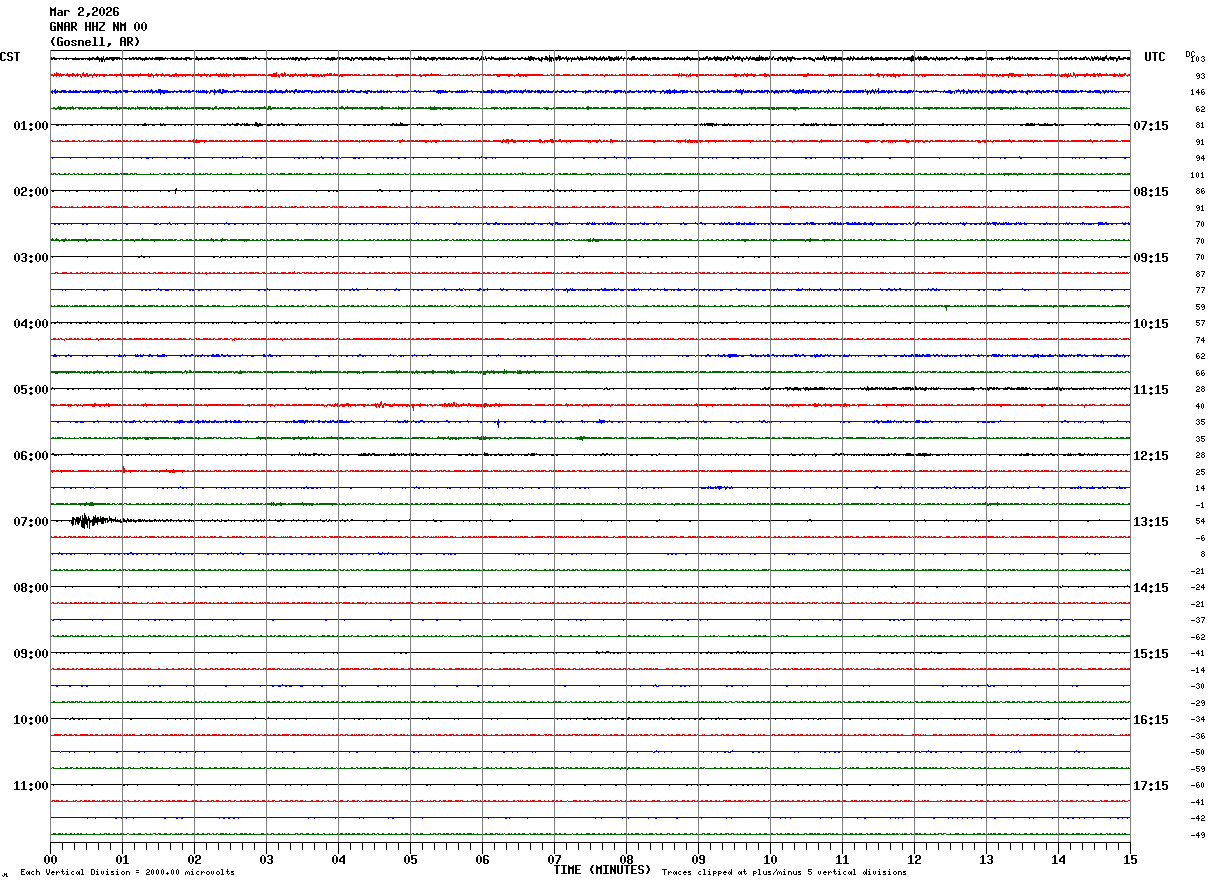
Task: Select the '01:00' CST hour label
Action: 31,126
